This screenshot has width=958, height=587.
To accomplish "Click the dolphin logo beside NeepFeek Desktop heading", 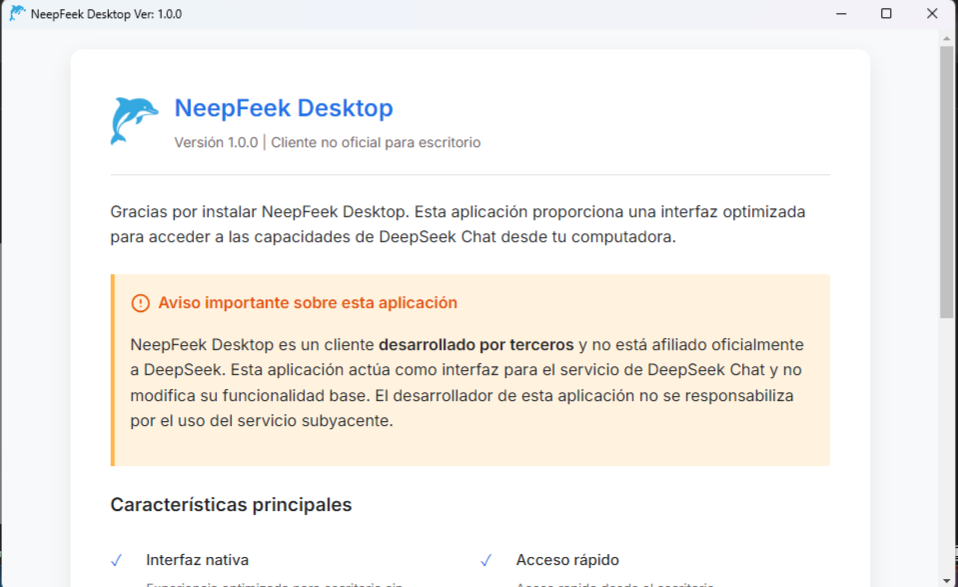I will pyautogui.click(x=134, y=120).
